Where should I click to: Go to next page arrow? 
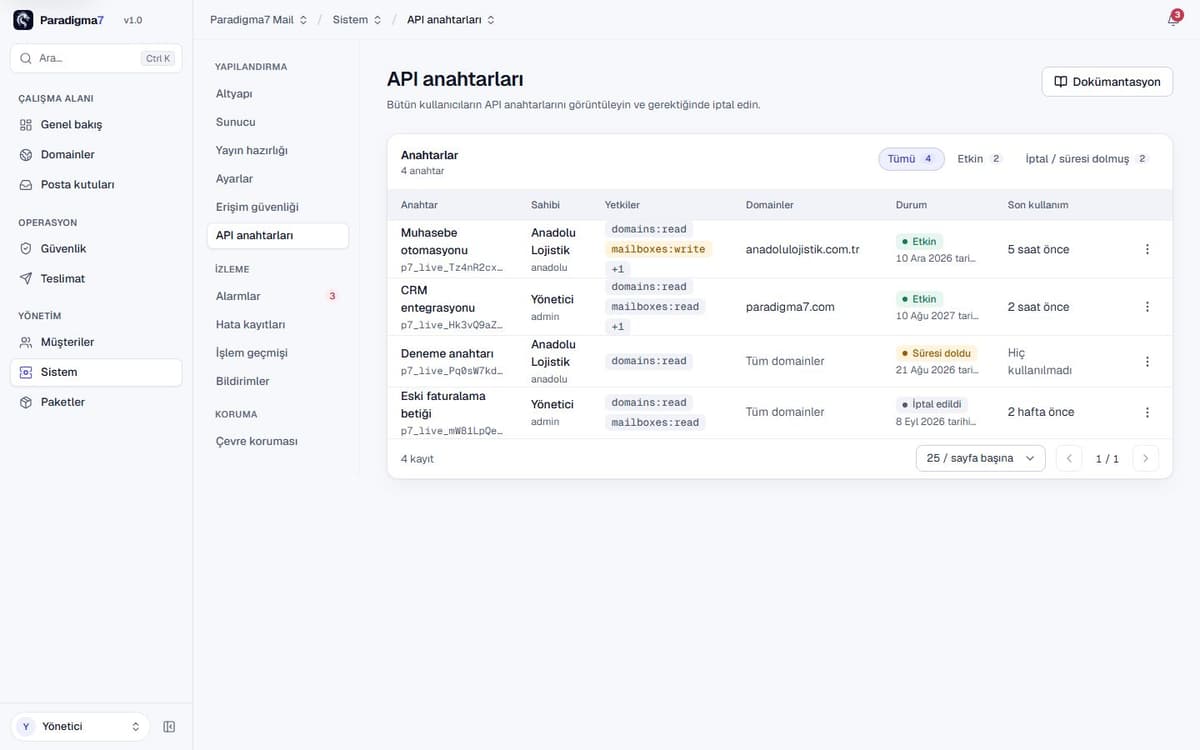click(x=1146, y=458)
